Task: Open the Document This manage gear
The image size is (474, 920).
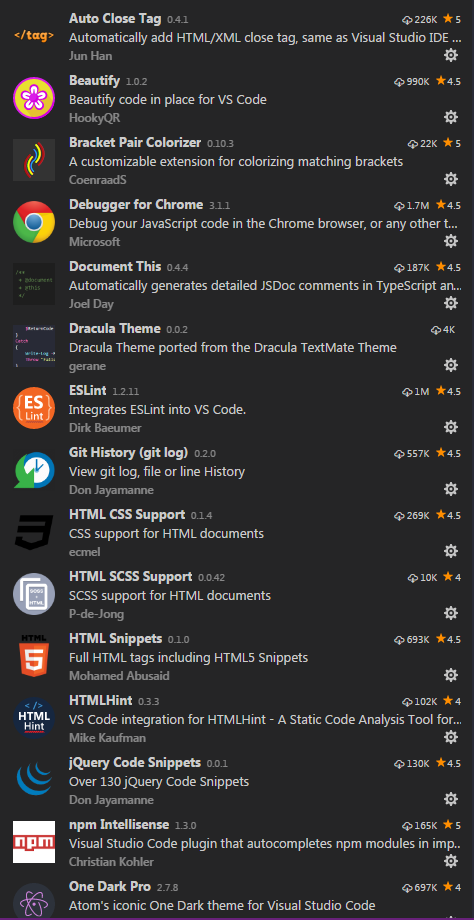Action: 451,303
